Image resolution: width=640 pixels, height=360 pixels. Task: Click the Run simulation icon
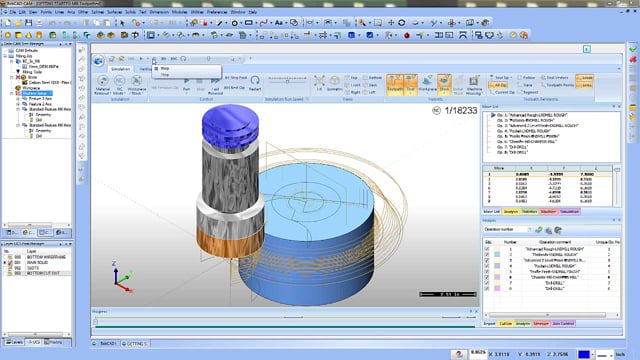coord(187,84)
